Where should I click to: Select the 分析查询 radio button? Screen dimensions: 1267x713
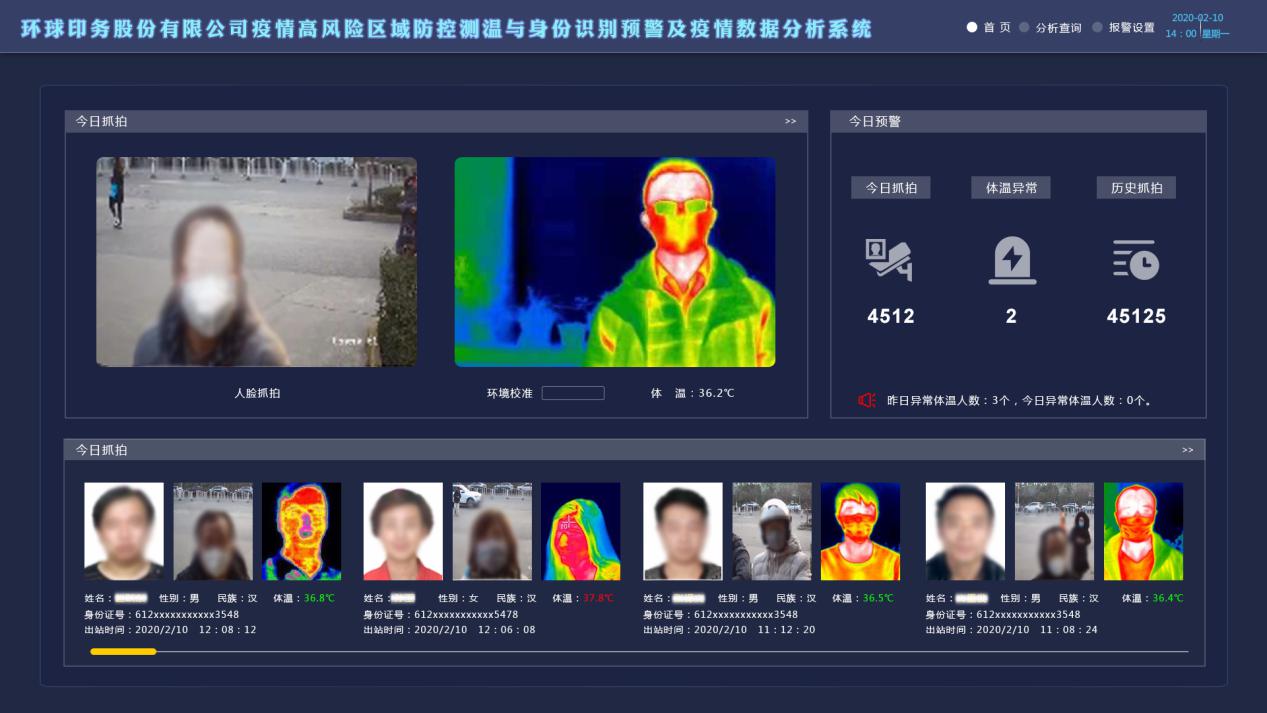[1024, 28]
